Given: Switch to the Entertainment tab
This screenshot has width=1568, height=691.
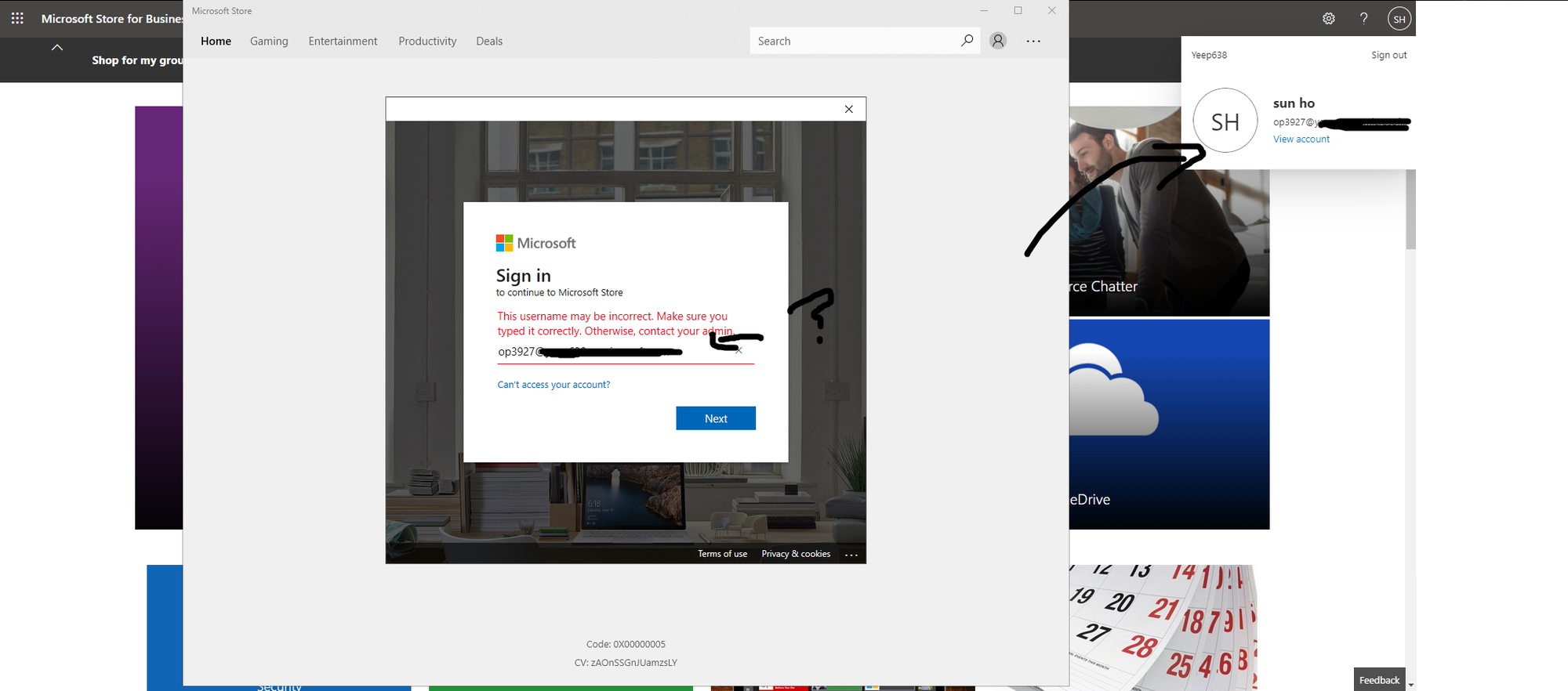Looking at the screenshot, I should tap(343, 41).
